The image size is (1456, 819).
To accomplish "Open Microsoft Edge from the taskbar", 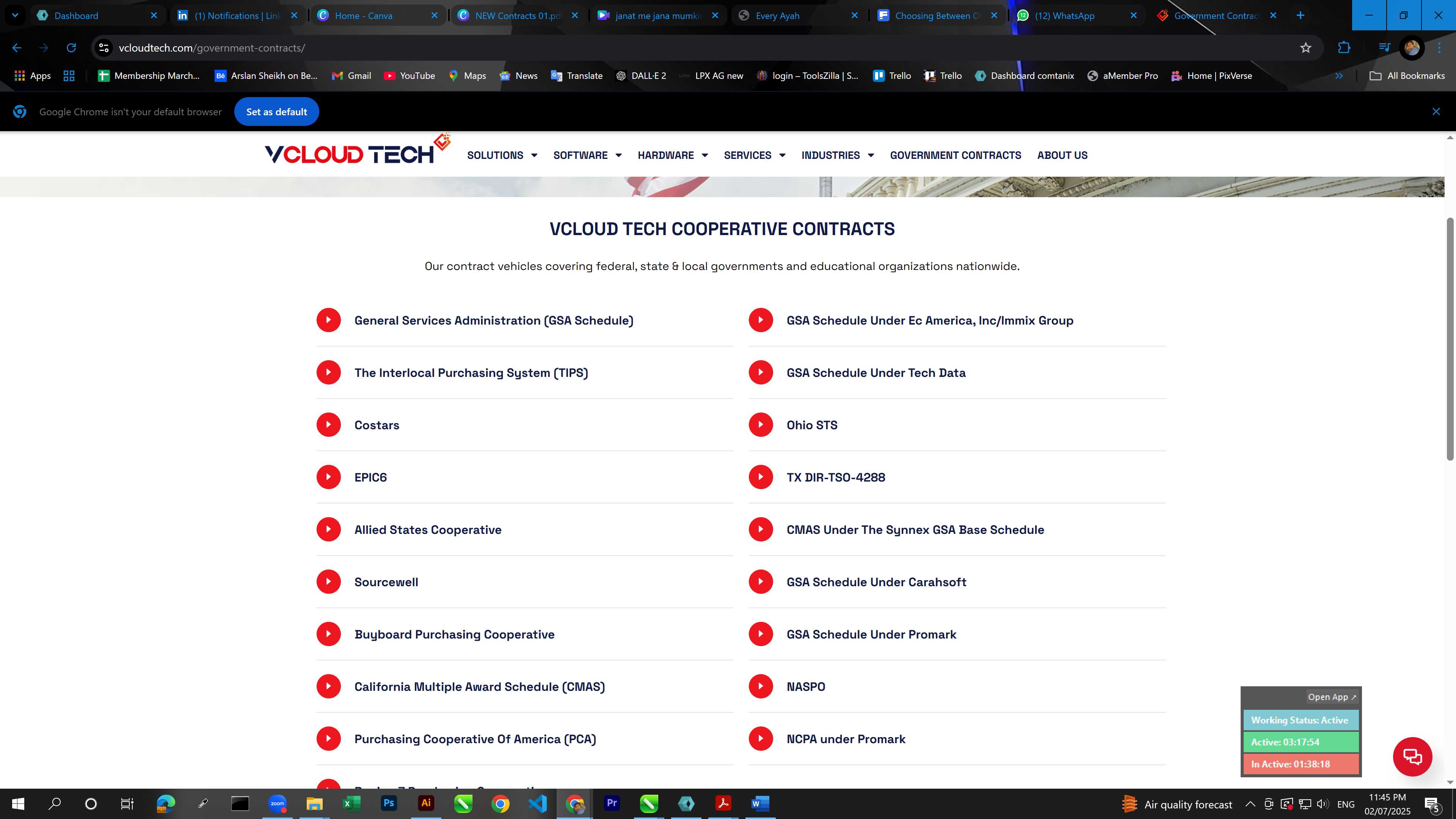I will (x=166, y=804).
